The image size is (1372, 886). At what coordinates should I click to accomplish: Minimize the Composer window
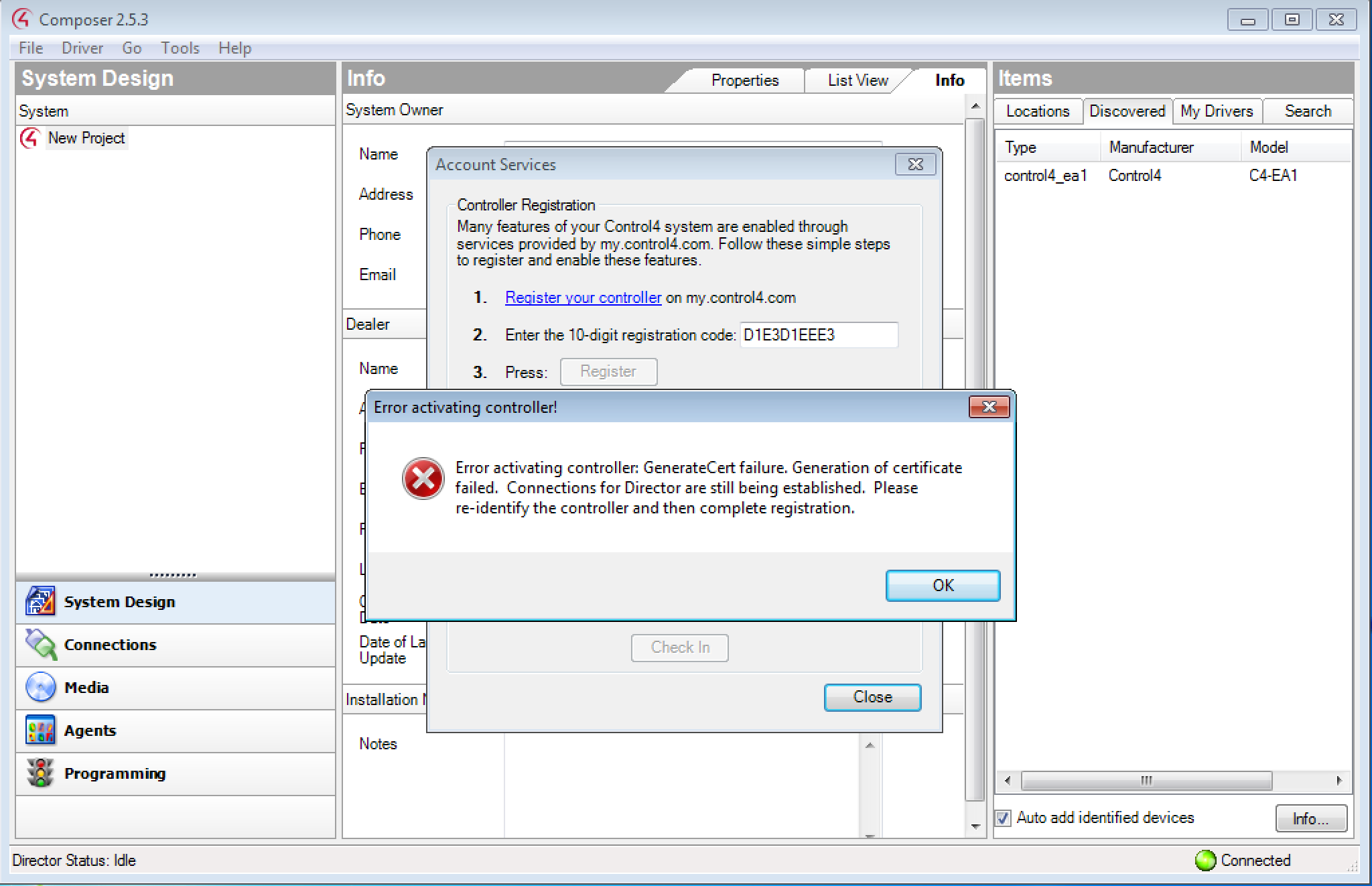point(1247,19)
